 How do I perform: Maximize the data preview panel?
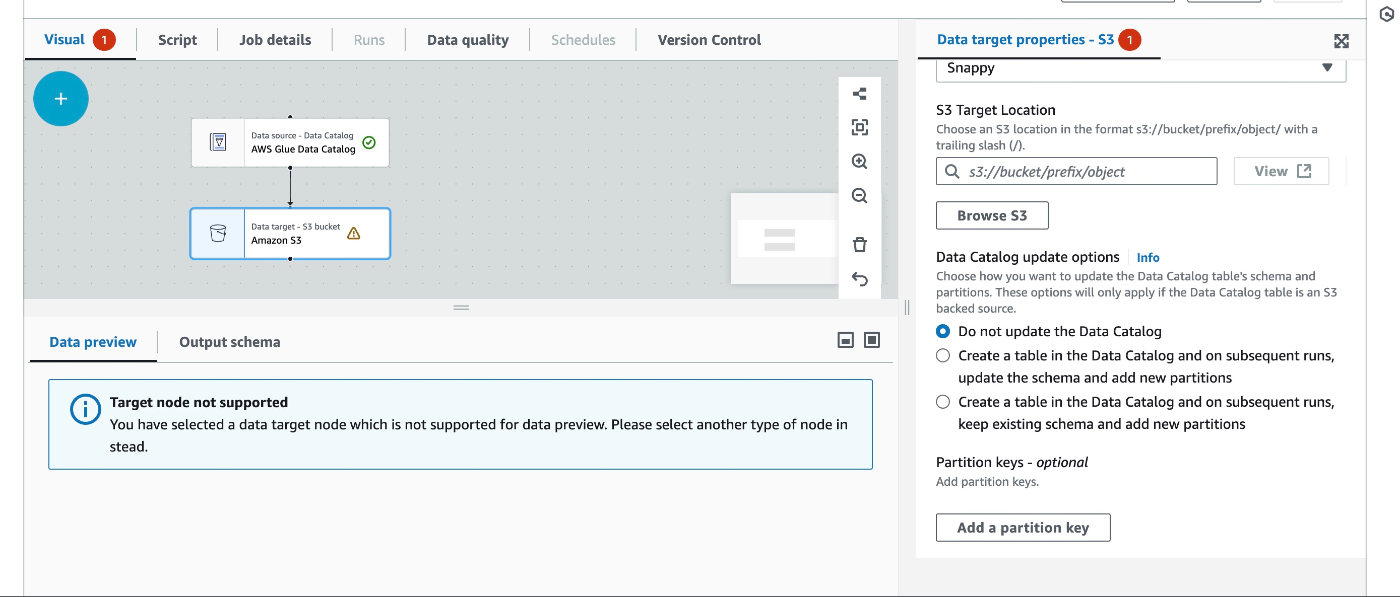click(x=872, y=341)
